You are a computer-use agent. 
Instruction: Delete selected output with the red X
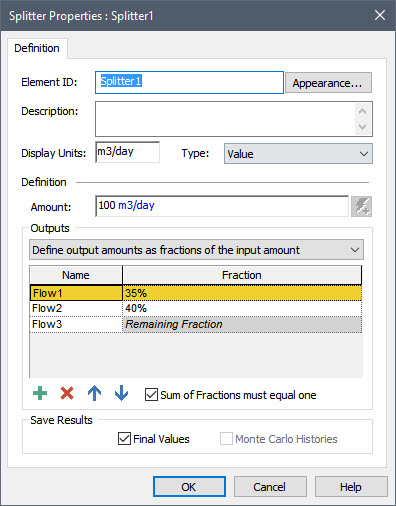[67, 393]
